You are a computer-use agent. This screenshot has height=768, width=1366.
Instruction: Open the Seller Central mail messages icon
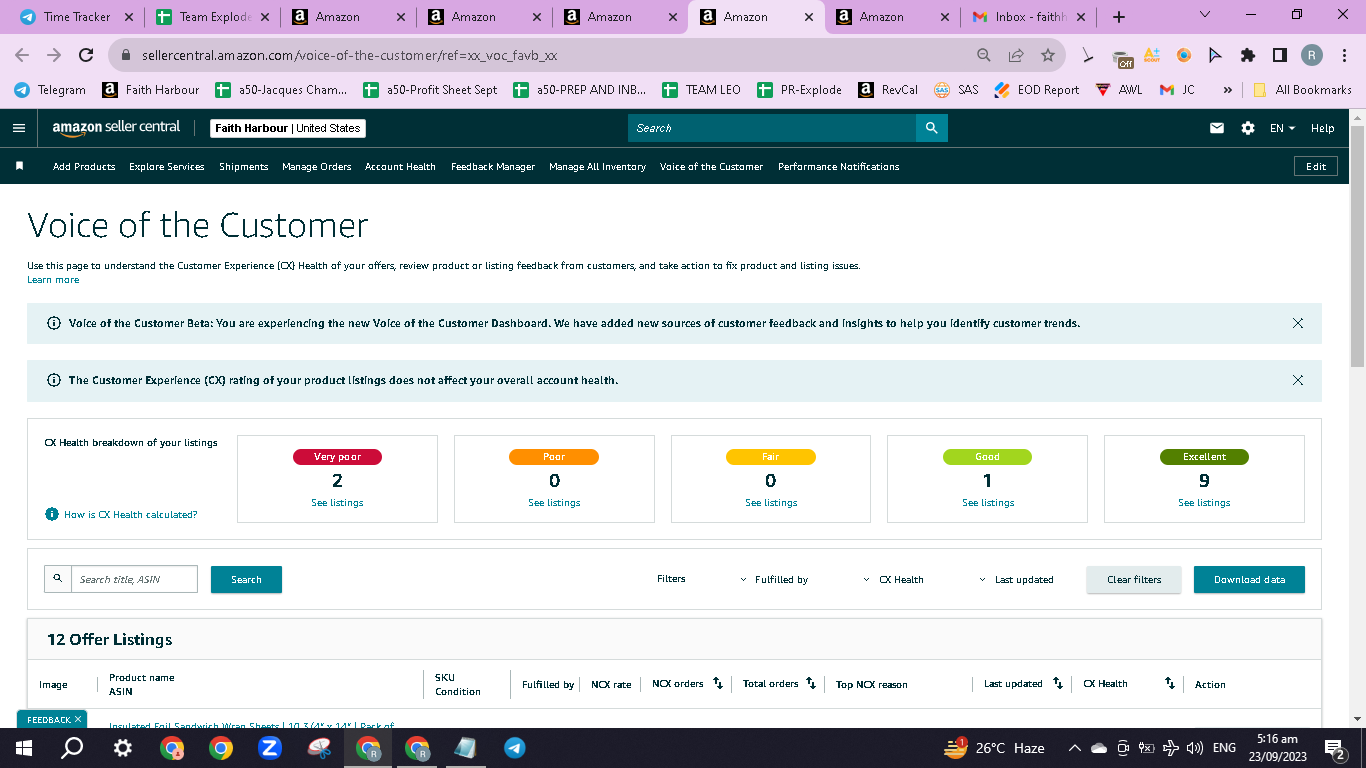(1217, 128)
